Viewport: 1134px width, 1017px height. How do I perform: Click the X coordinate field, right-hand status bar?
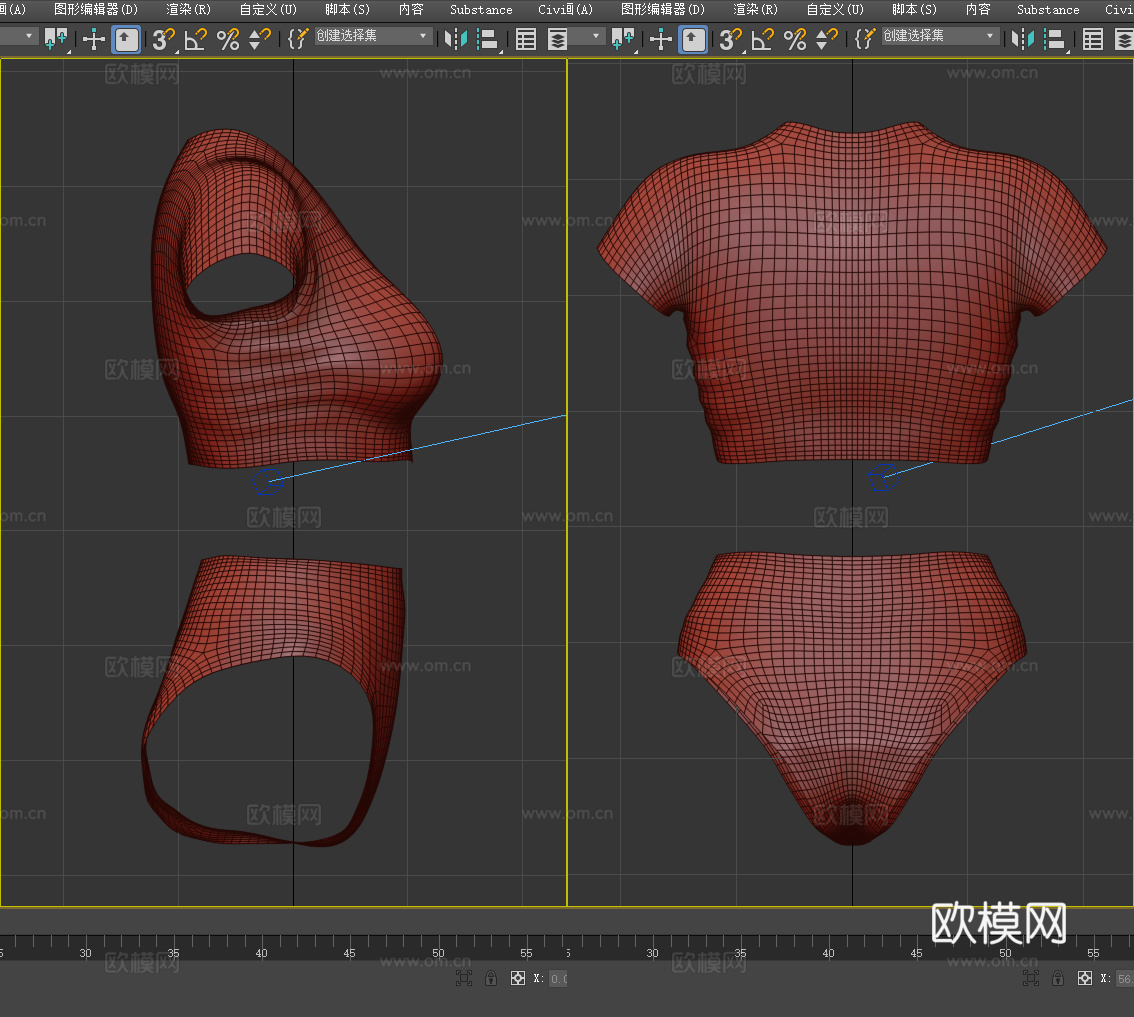coord(1125,979)
